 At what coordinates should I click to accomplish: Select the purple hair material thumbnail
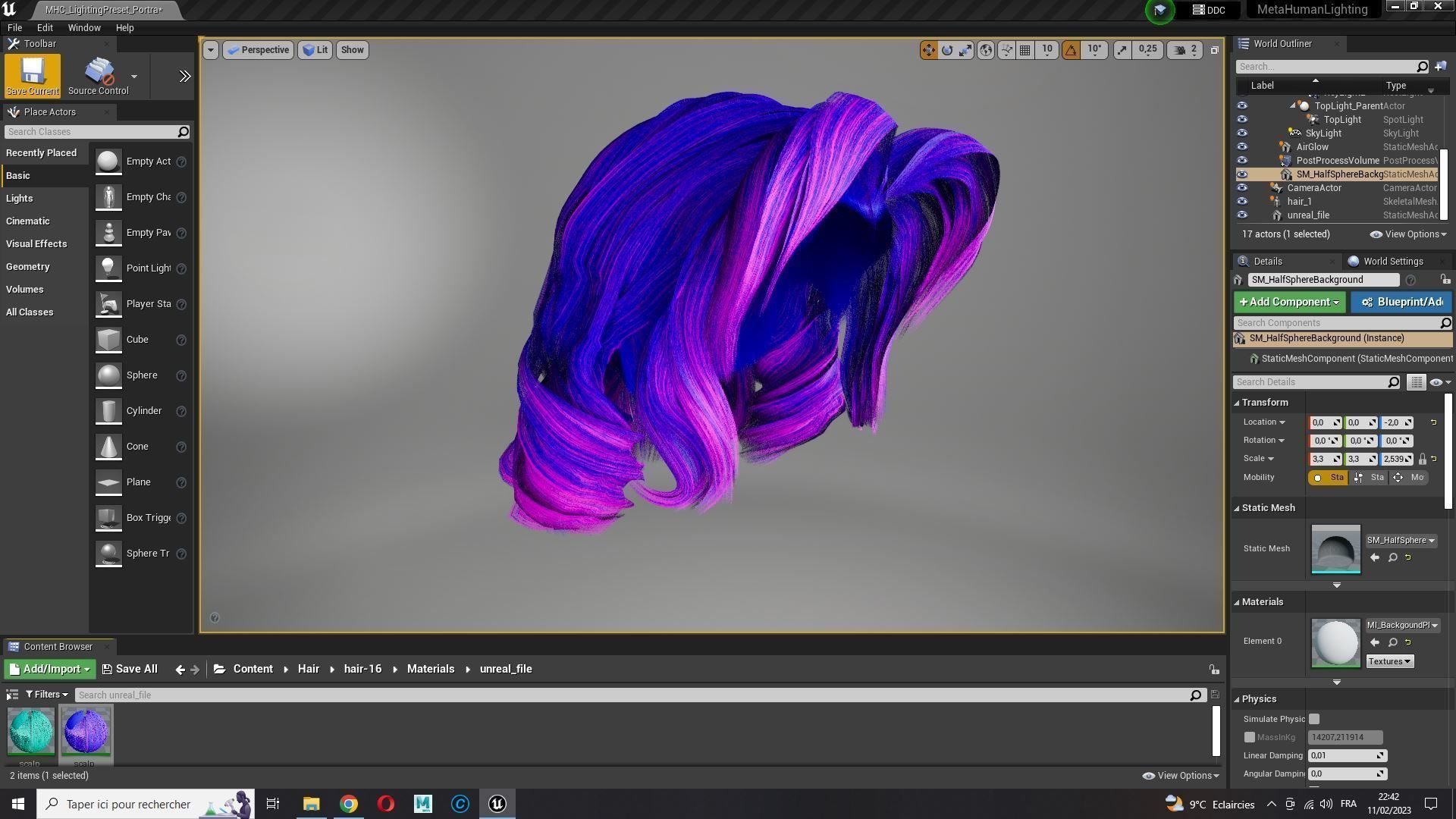coord(86,731)
